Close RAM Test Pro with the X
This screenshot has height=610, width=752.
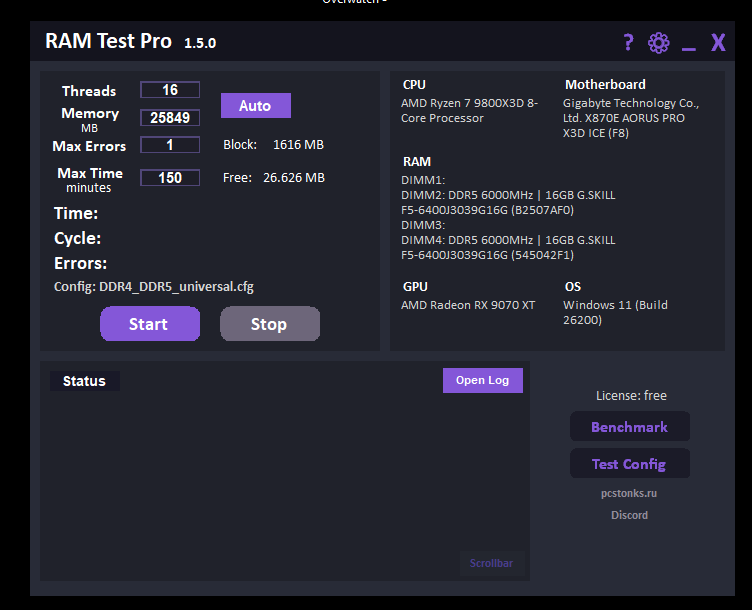(718, 42)
